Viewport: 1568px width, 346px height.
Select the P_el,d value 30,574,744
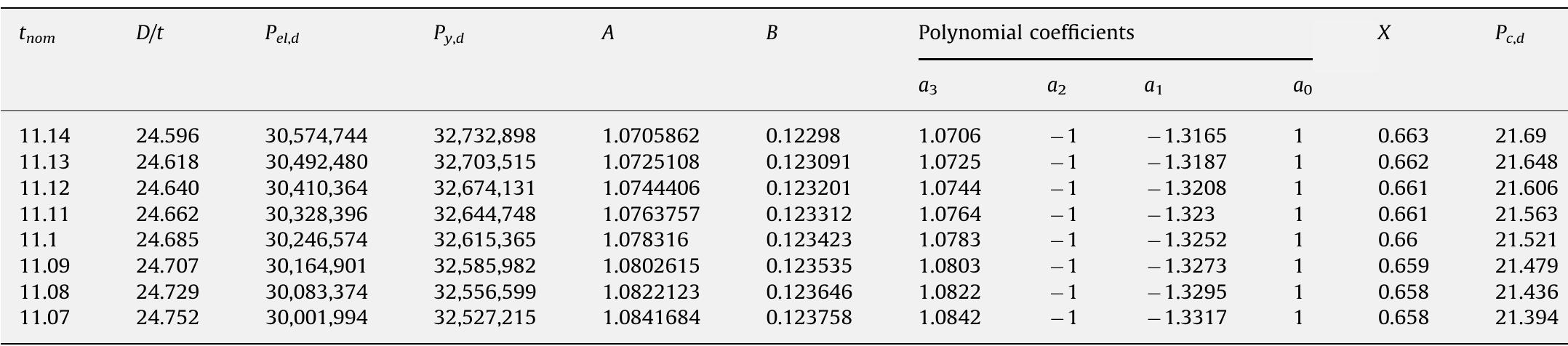coord(316,136)
